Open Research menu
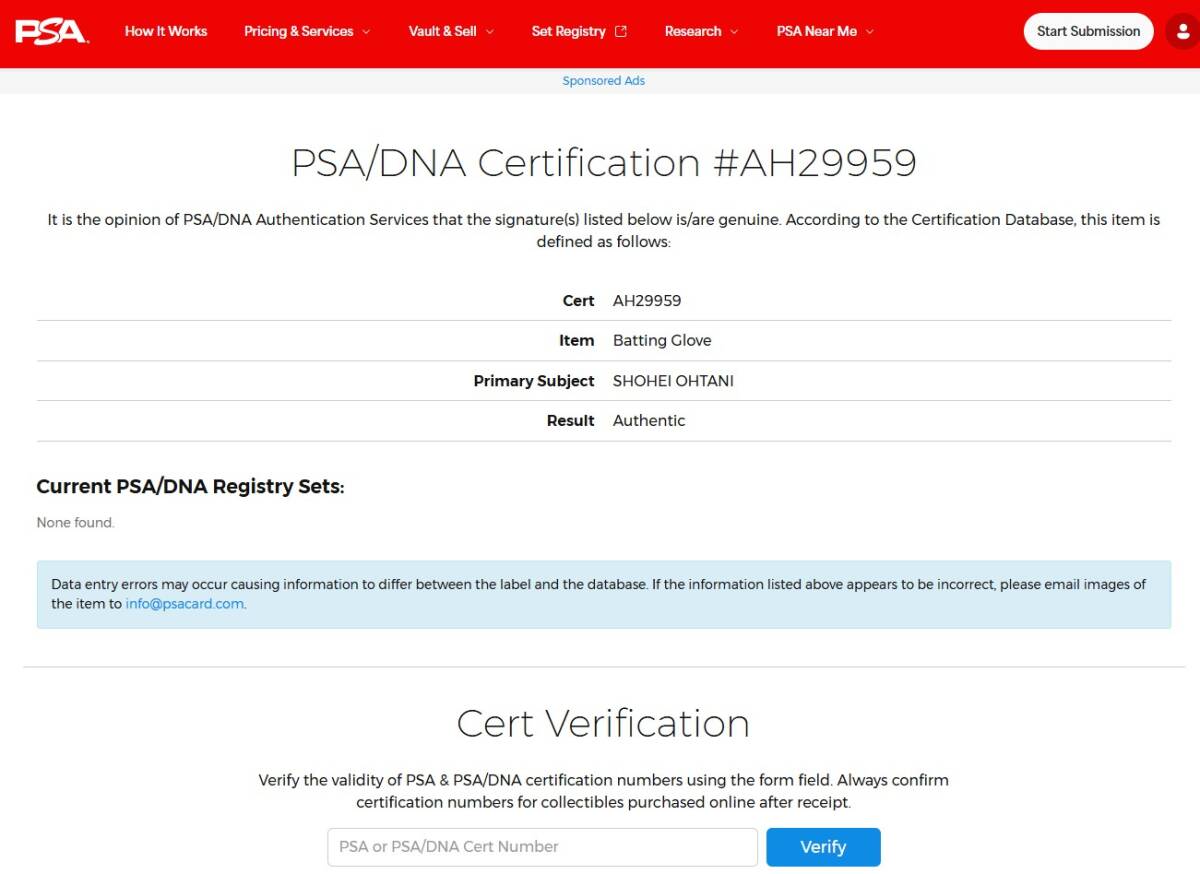 (x=692, y=31)
